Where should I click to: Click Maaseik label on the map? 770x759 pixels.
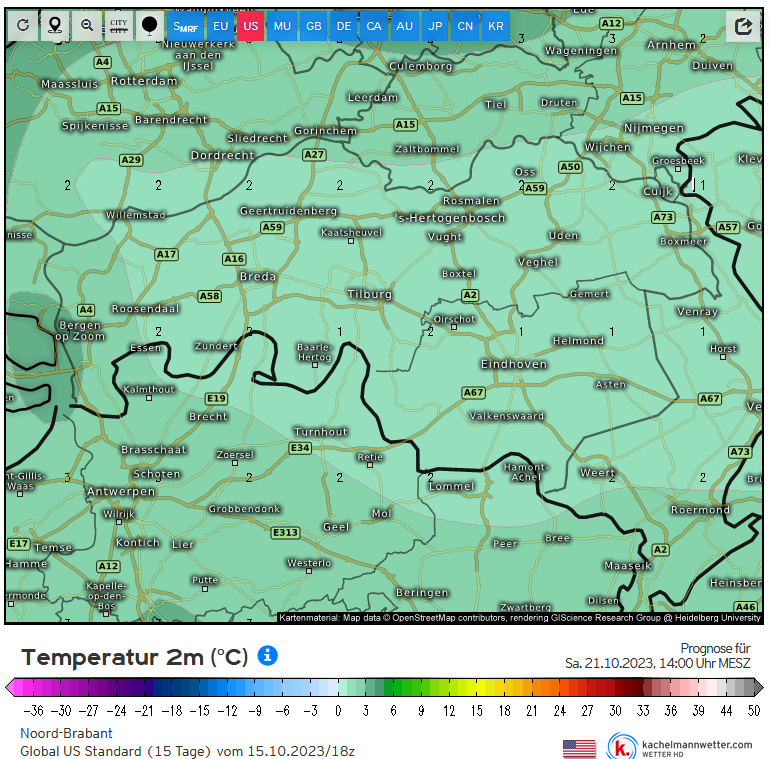click(x=628, y=566)
